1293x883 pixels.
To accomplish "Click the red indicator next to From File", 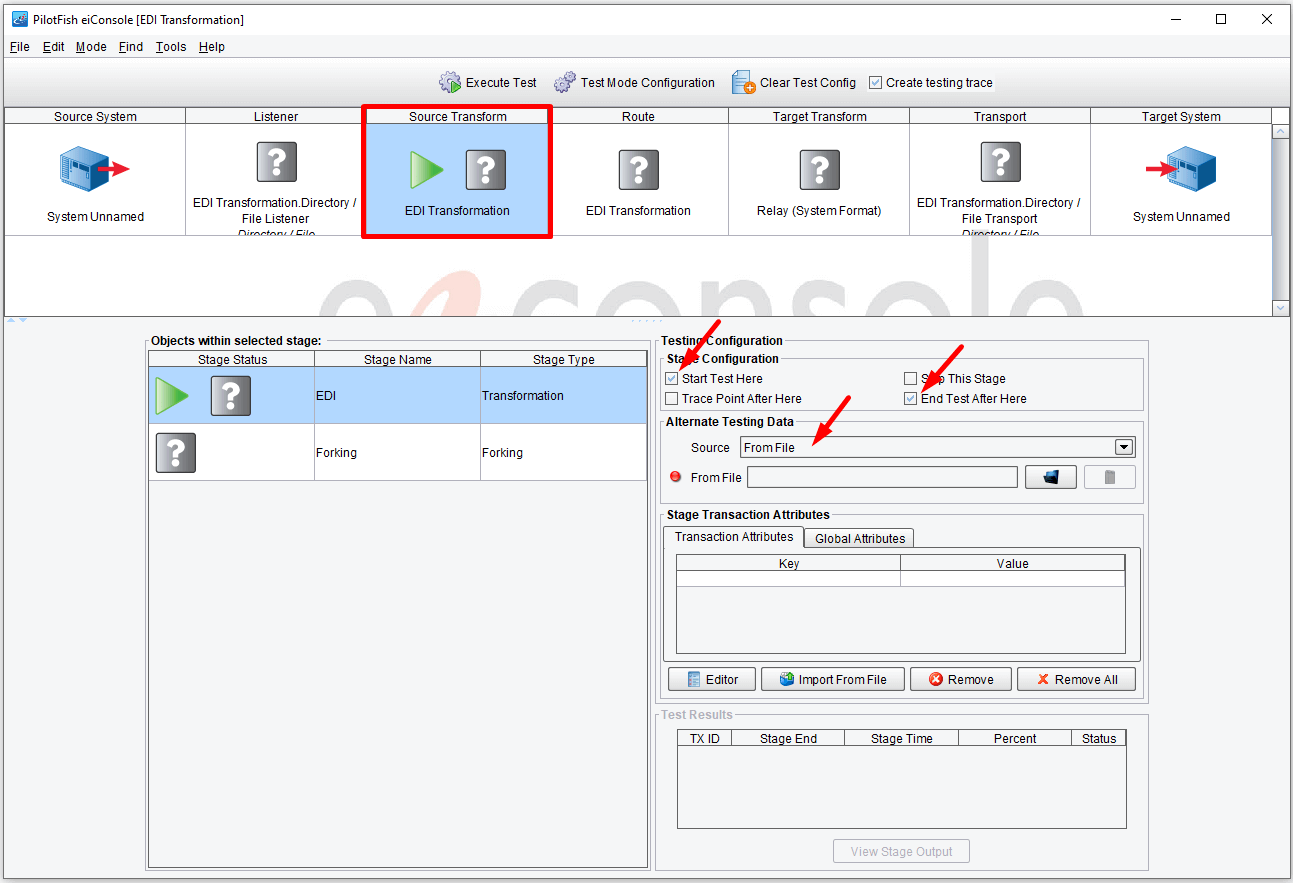I will [675, 477].
